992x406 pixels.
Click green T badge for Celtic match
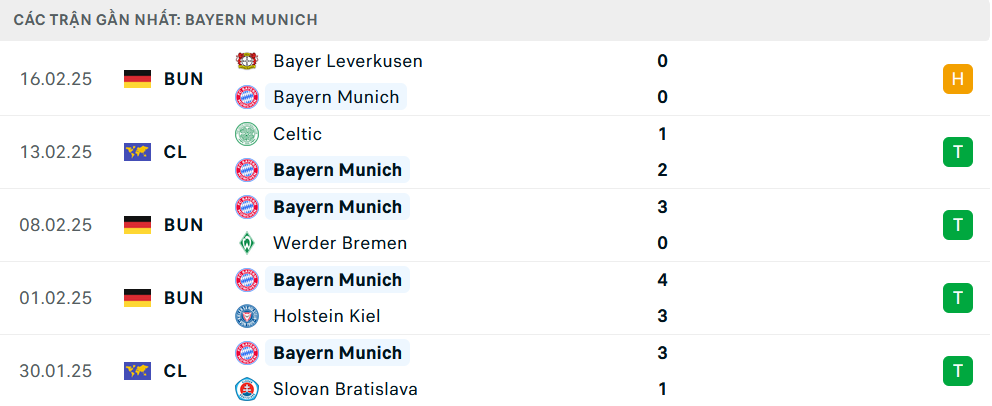[957, 152]
